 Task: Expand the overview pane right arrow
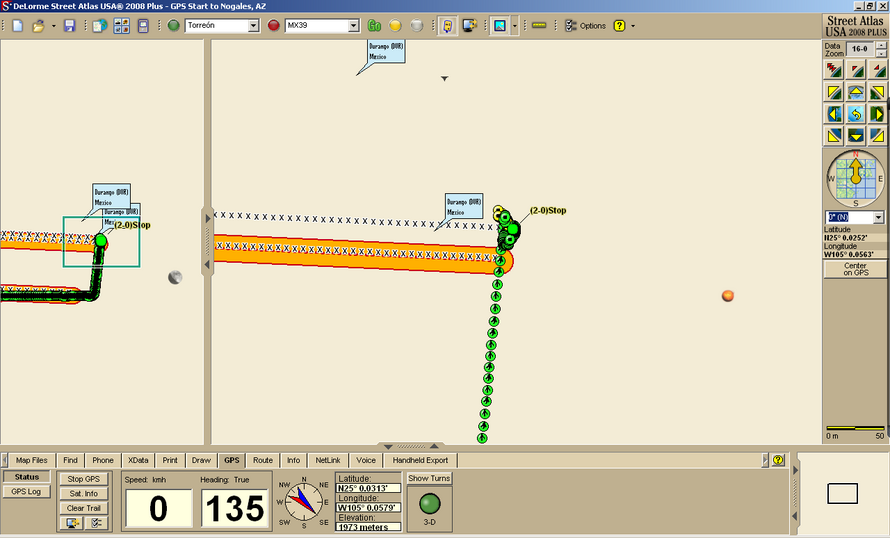coord(207,218)
